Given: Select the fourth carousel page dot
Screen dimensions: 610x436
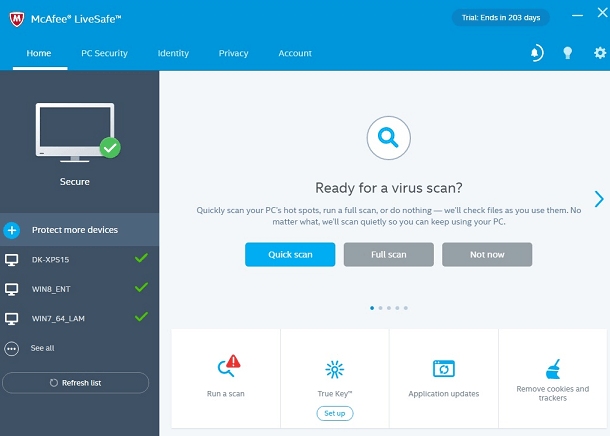Looking at the screenshot, I should (397, 308).
